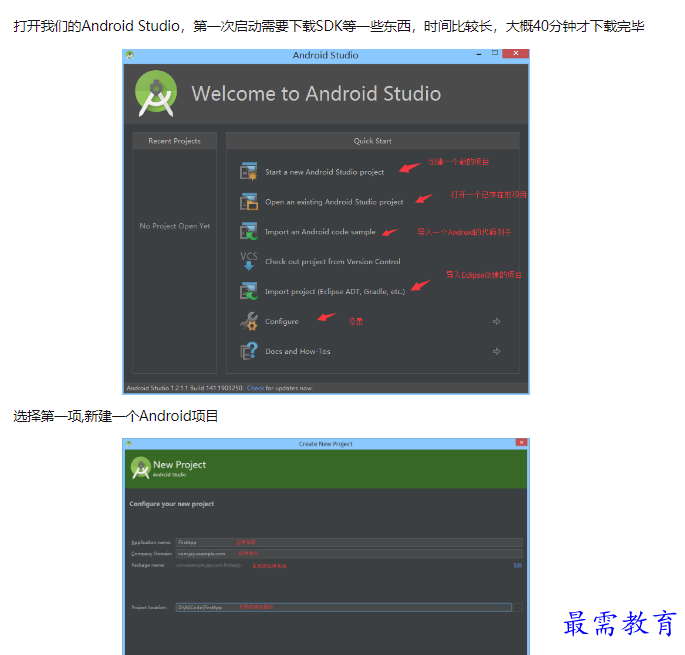Click the import Android code sample icon

pos(249,231)
